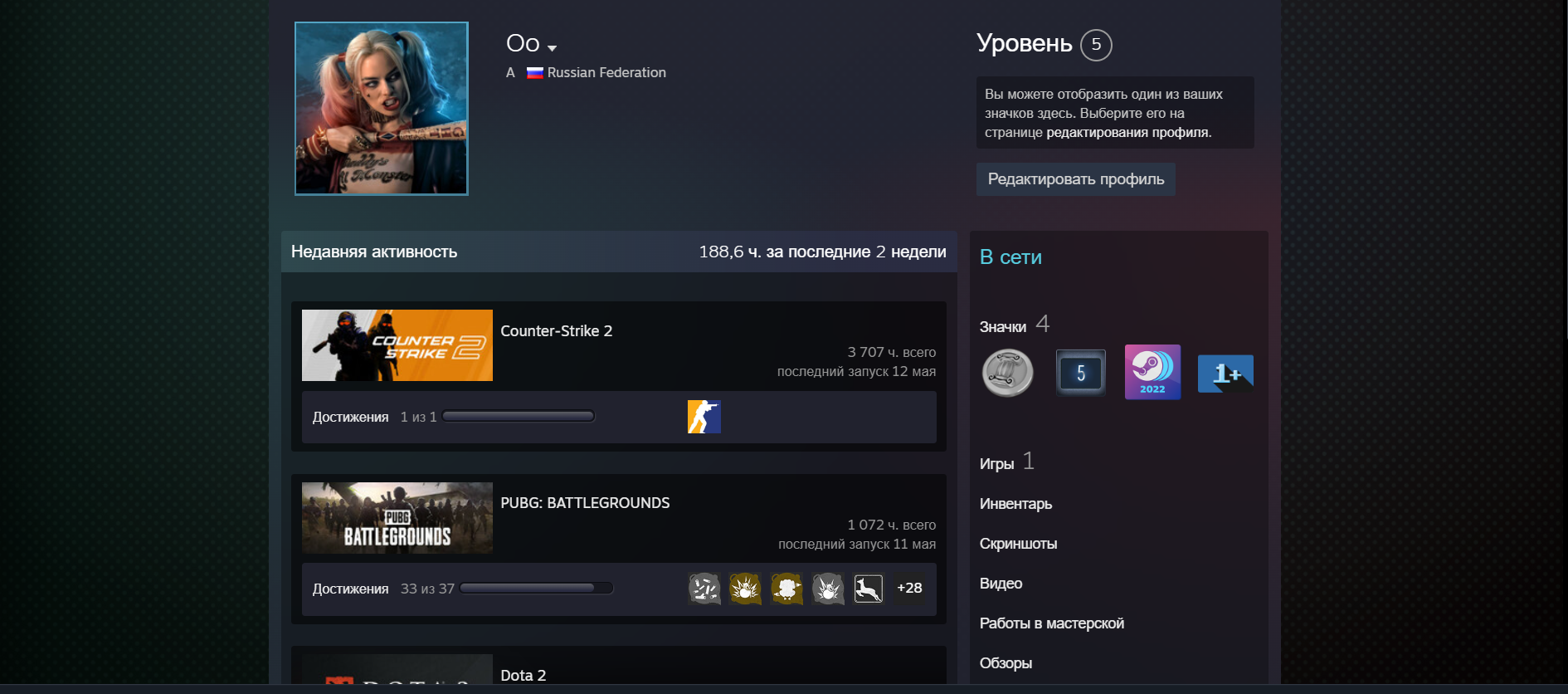
Task: Open Достижения for PUBG: BATTLEGROUNDS
Action: (350, 589)
